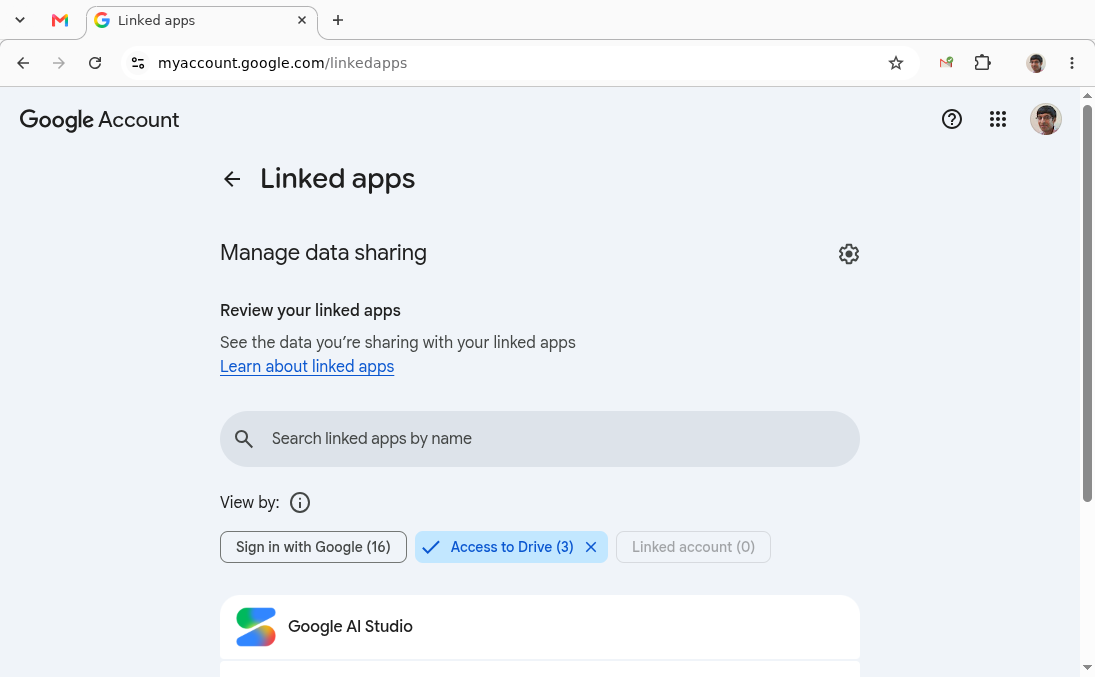Click the address bar URL
This screenshot has width=1095, height=677.
282,63
